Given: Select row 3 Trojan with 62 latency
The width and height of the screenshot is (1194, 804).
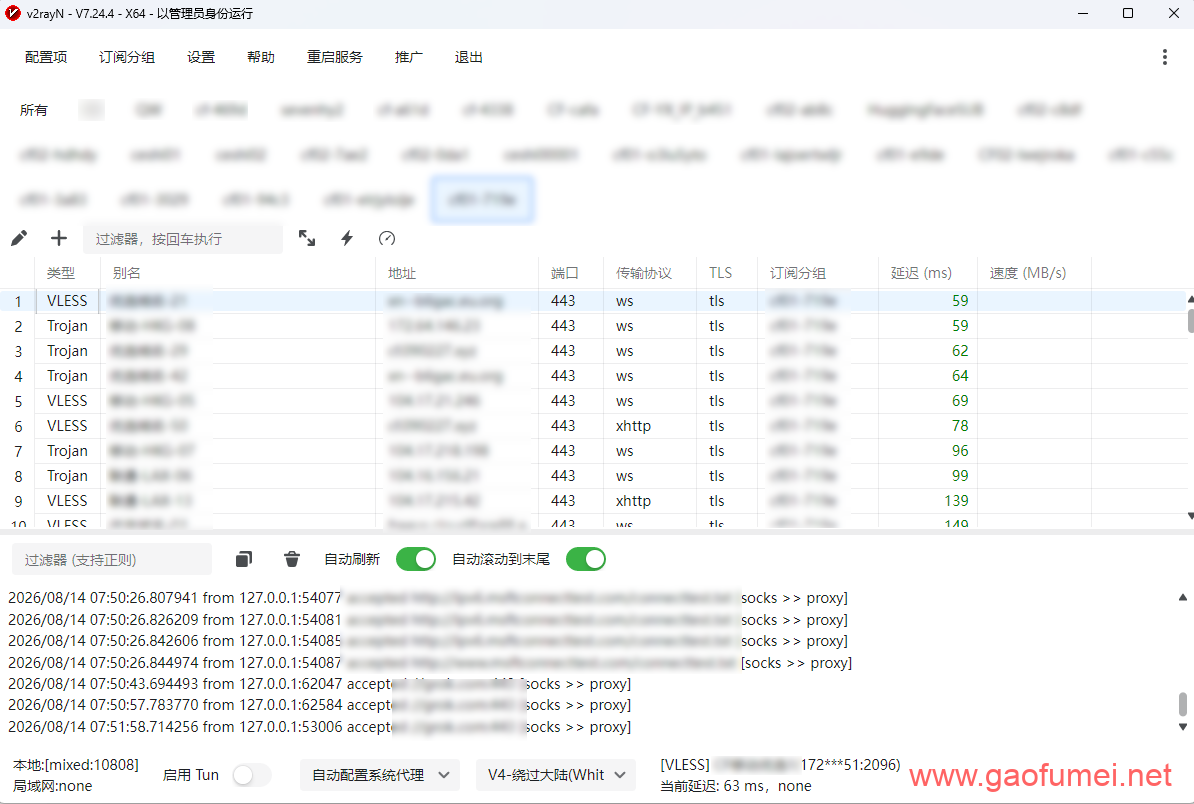Looking at the screenshot, I should tap(592, 351).
